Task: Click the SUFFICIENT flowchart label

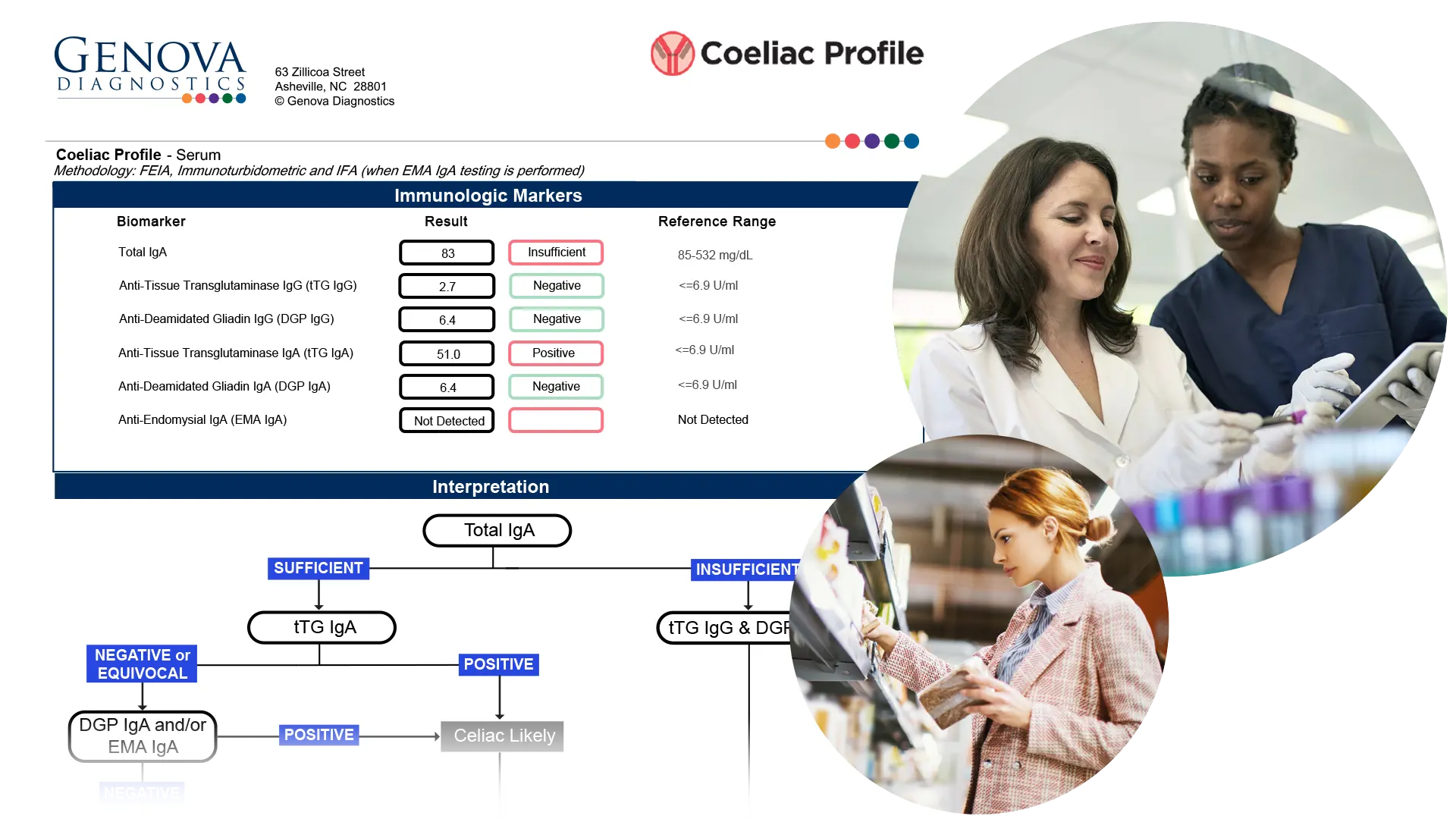Action: 318,568
